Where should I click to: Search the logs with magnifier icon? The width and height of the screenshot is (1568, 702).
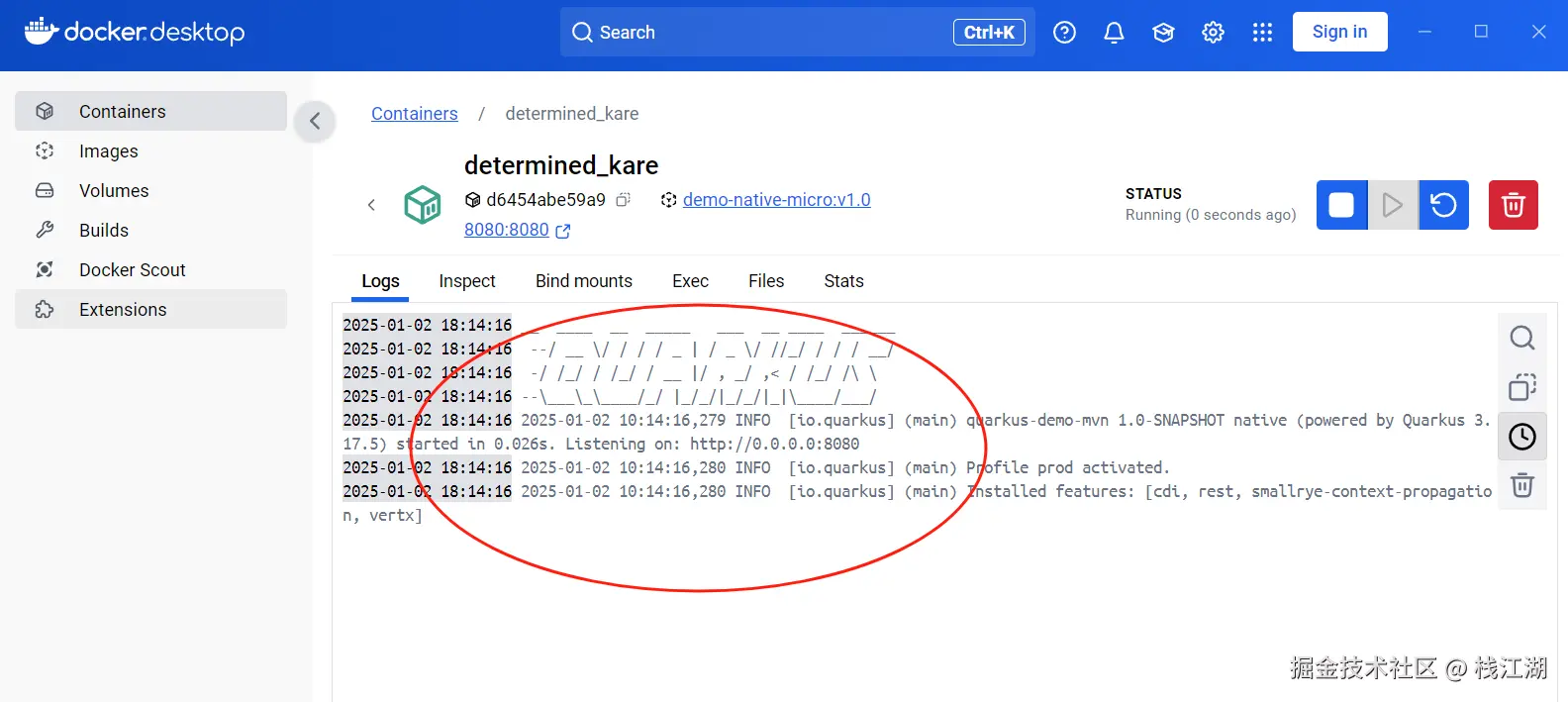(x=1522, y=338)
